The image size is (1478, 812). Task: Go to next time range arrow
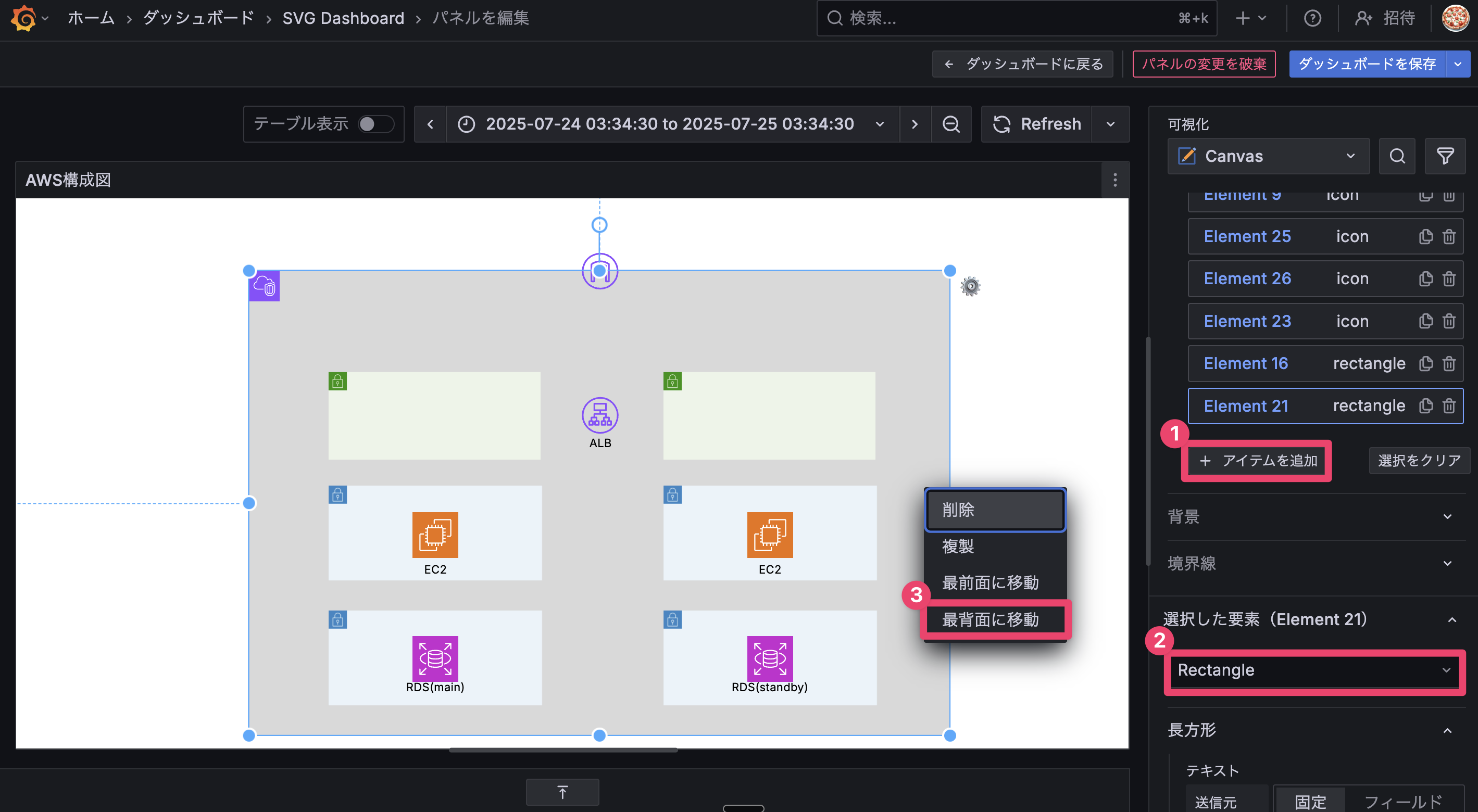pos(915,124)
